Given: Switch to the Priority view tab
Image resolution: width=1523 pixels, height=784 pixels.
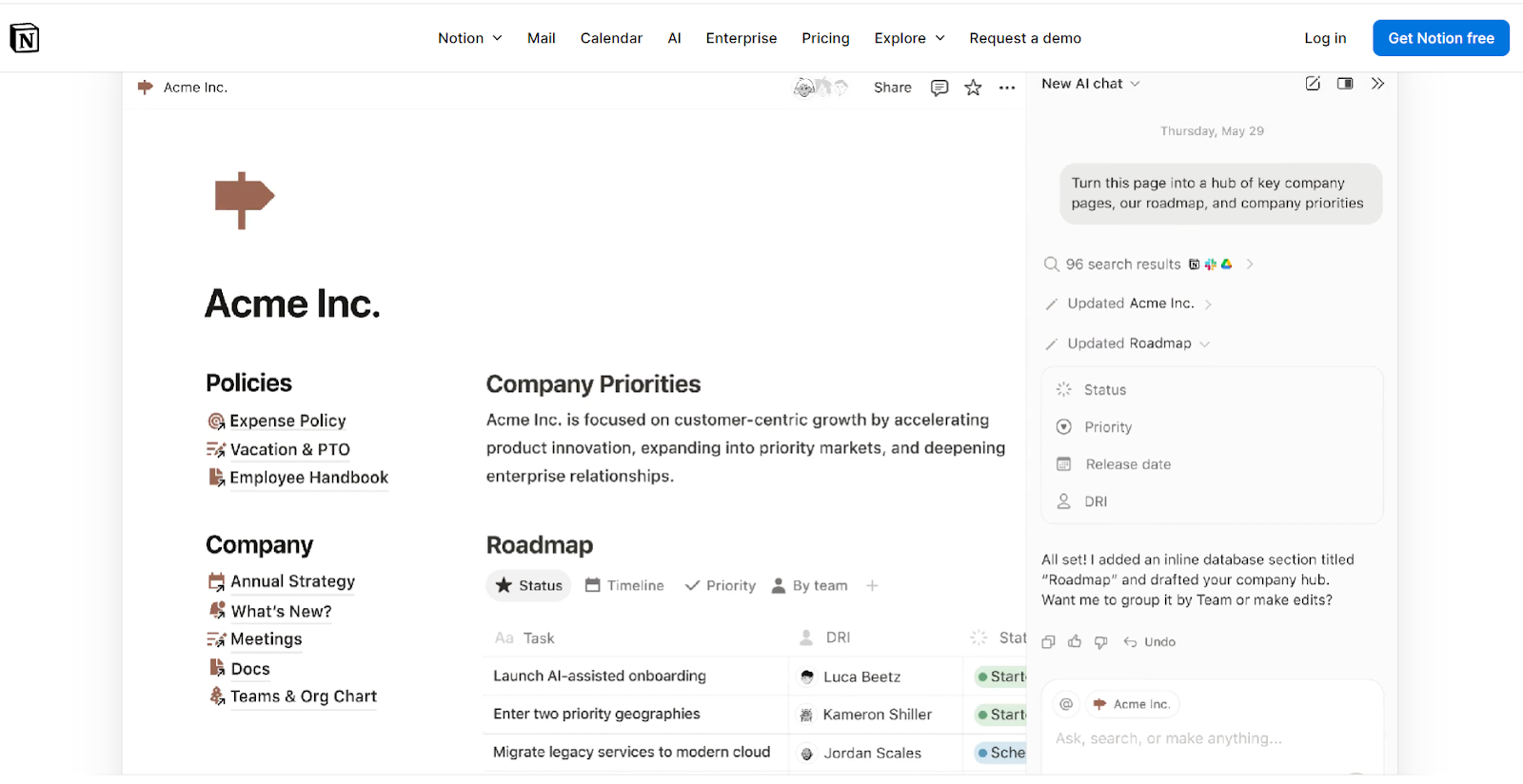Looking at the screenshot, I should 721,585.
